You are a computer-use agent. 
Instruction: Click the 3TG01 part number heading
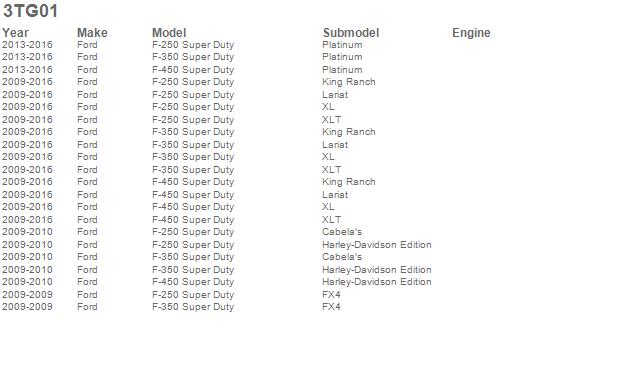click(x=30, y=11)
